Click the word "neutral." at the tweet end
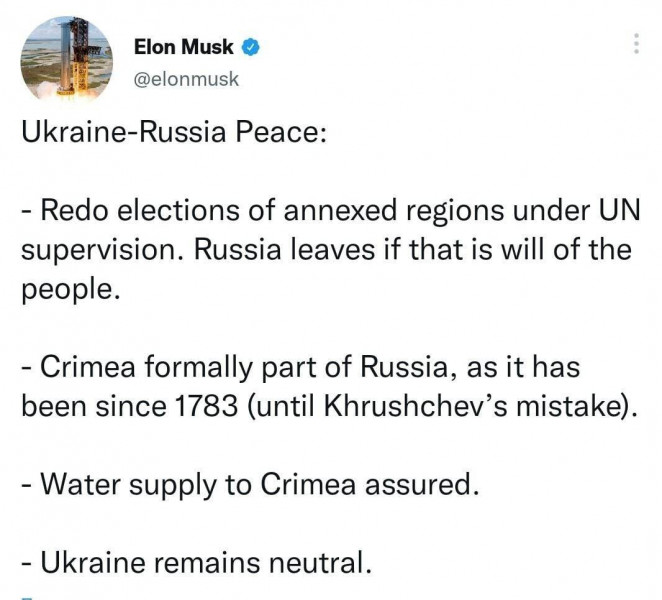The image size is (662, 600). pyautogui.click(x=320, y=563)
